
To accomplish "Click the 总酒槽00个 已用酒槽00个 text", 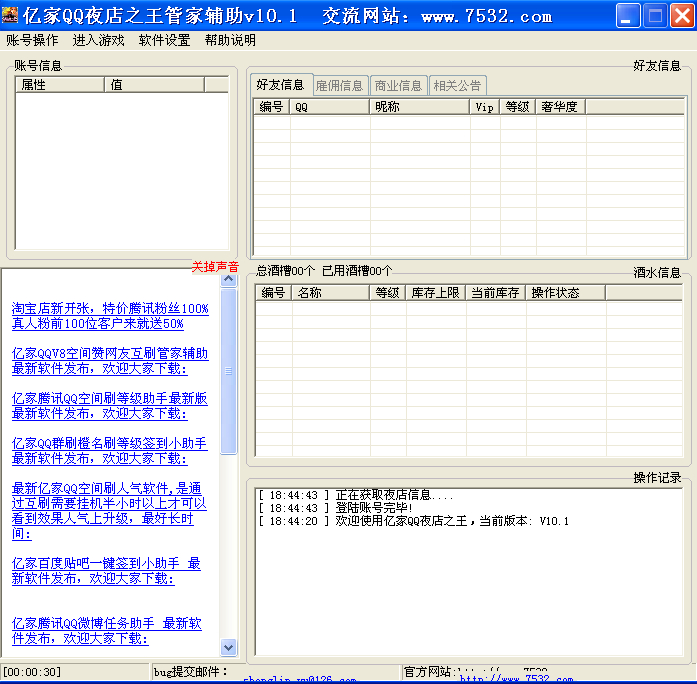I will pyautogui.click(x=324, y=270).
